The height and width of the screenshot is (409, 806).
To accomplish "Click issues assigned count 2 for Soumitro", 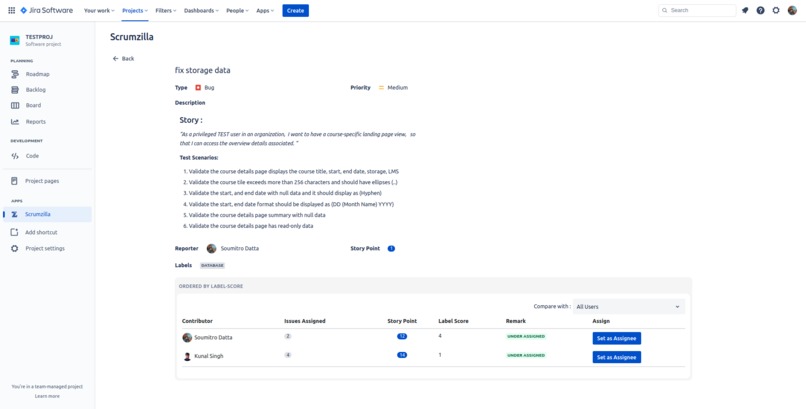I will 288,336.
